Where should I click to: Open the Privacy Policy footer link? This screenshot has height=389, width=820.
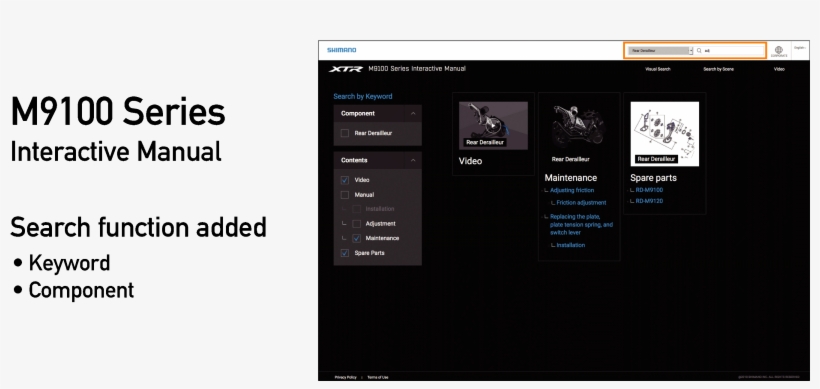pos(345,377)
